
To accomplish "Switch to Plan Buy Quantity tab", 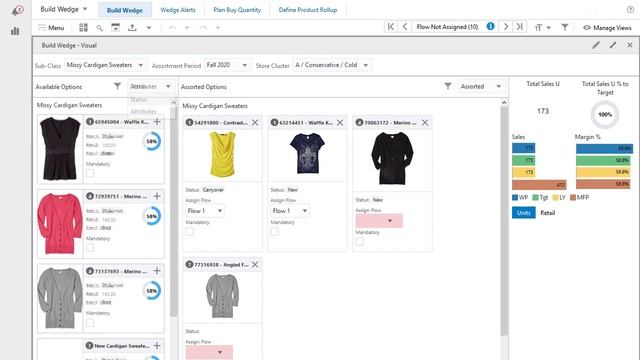I will 237,10.
